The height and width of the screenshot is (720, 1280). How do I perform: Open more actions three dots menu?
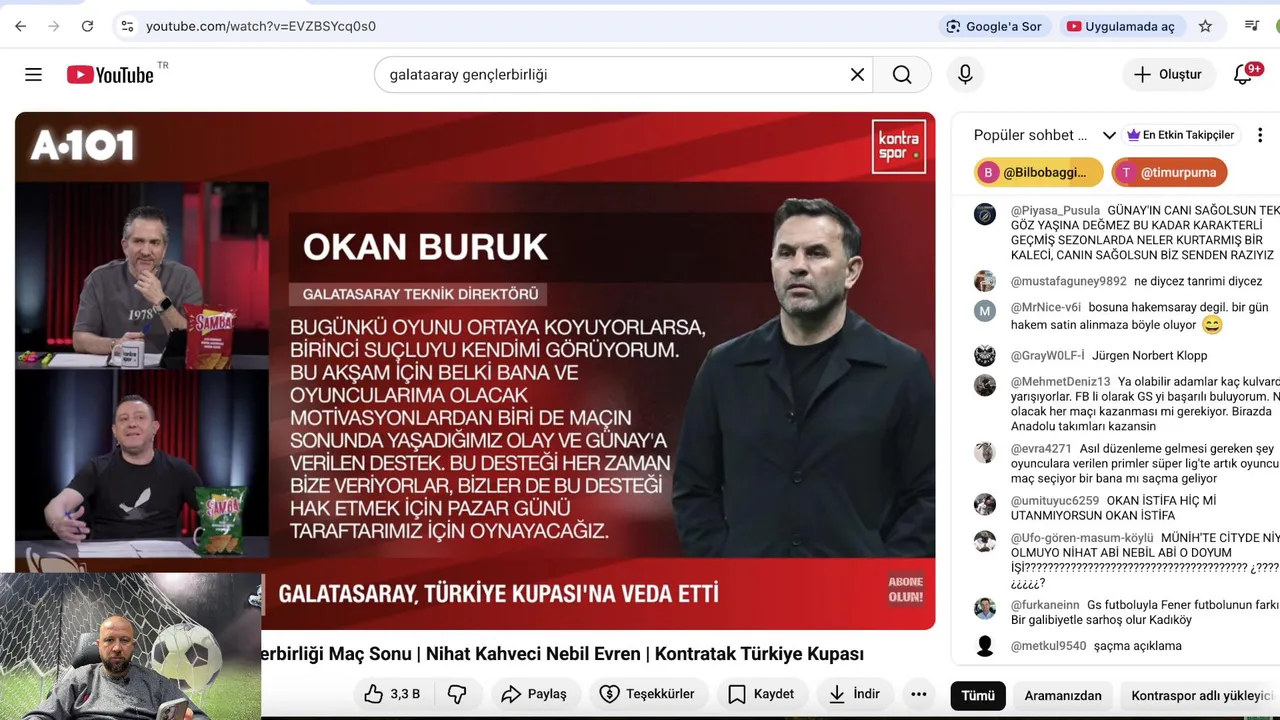pyautogui.click(x=918, y=694)
